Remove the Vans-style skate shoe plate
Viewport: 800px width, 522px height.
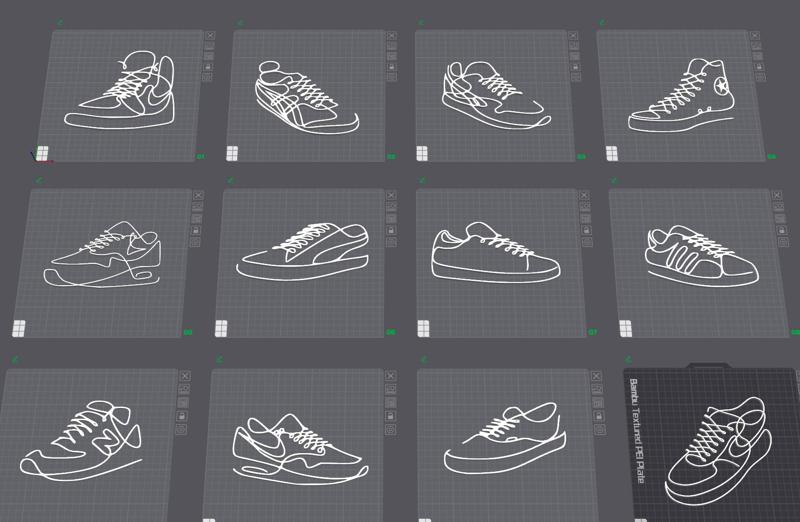tap(596, 376)
